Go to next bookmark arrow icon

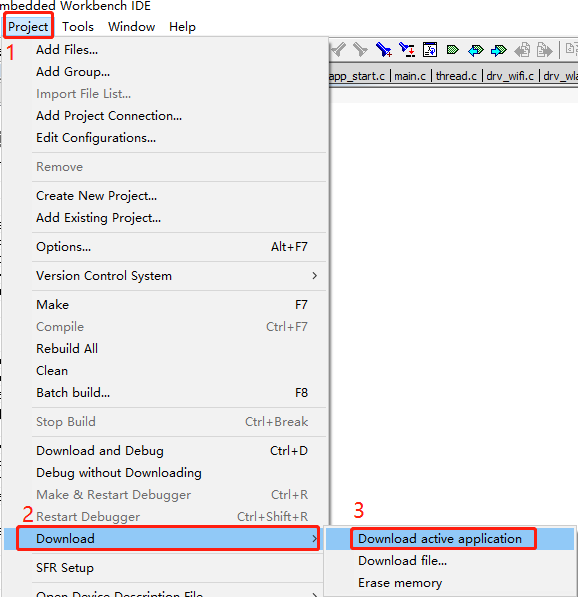[x=498, y=50]
